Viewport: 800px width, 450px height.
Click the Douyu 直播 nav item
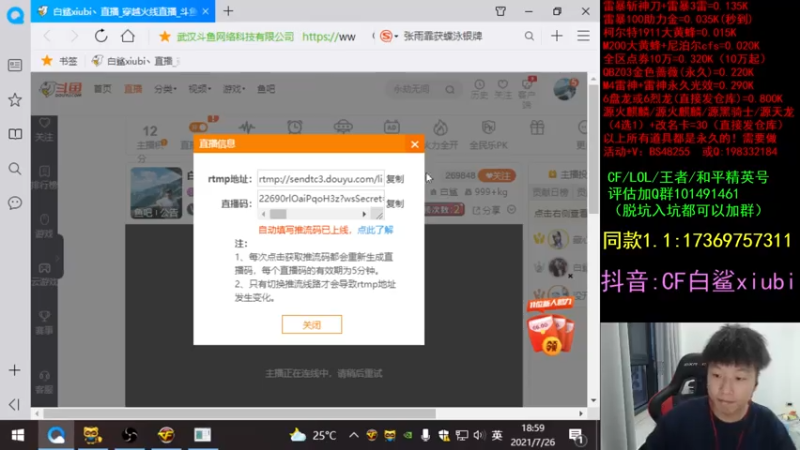(x=133, y=89)
